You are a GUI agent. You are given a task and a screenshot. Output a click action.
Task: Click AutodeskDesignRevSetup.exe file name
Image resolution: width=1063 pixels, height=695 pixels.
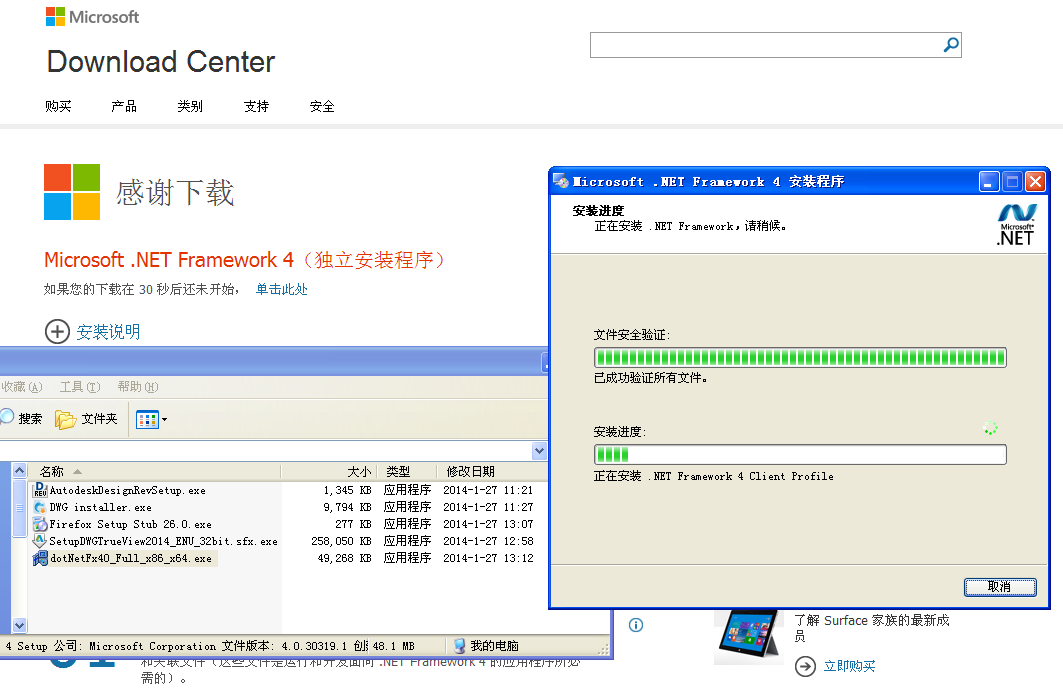pyautogui.click(x=127, y=490)
